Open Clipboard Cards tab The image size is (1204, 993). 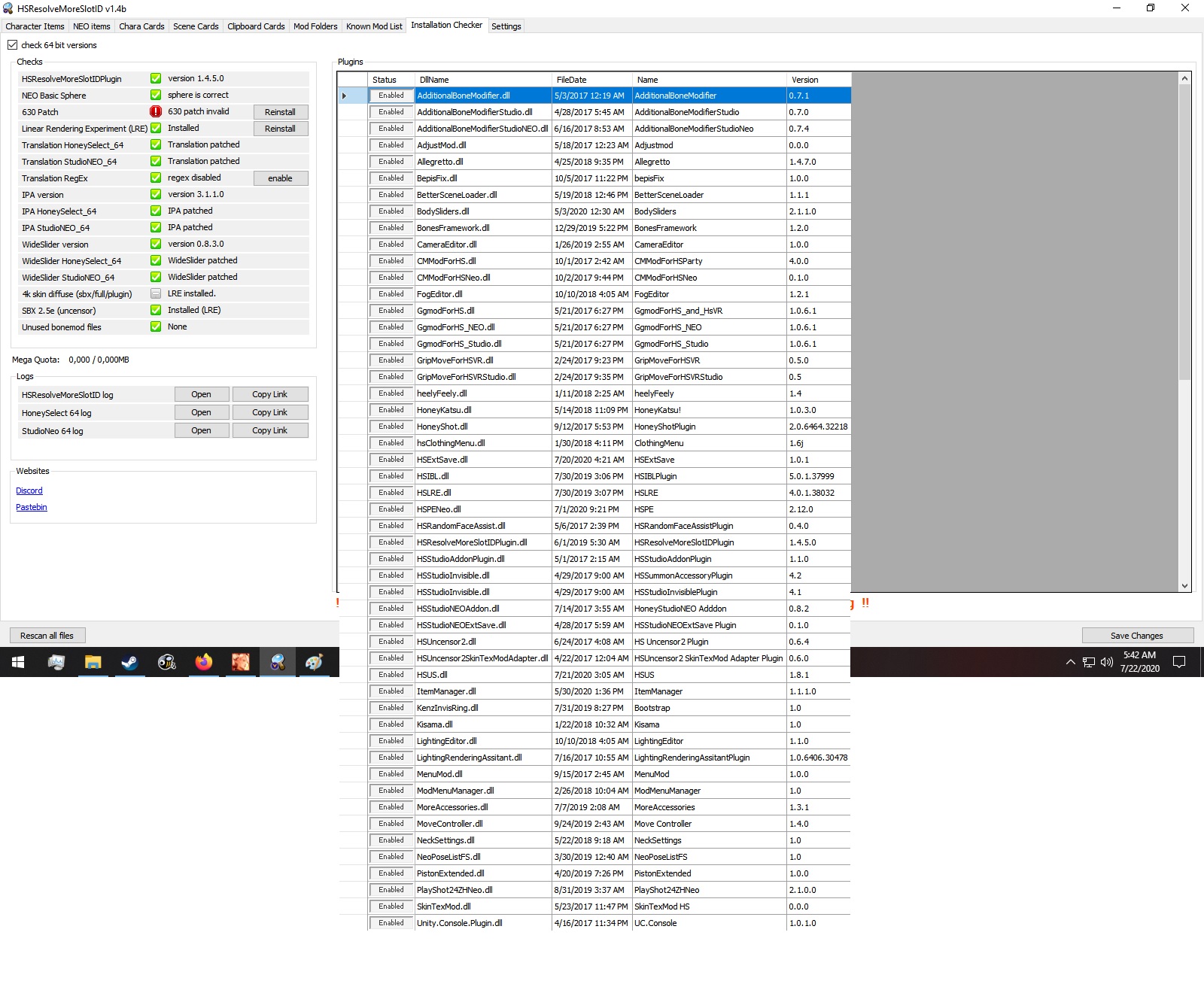(x=256, y=26)
